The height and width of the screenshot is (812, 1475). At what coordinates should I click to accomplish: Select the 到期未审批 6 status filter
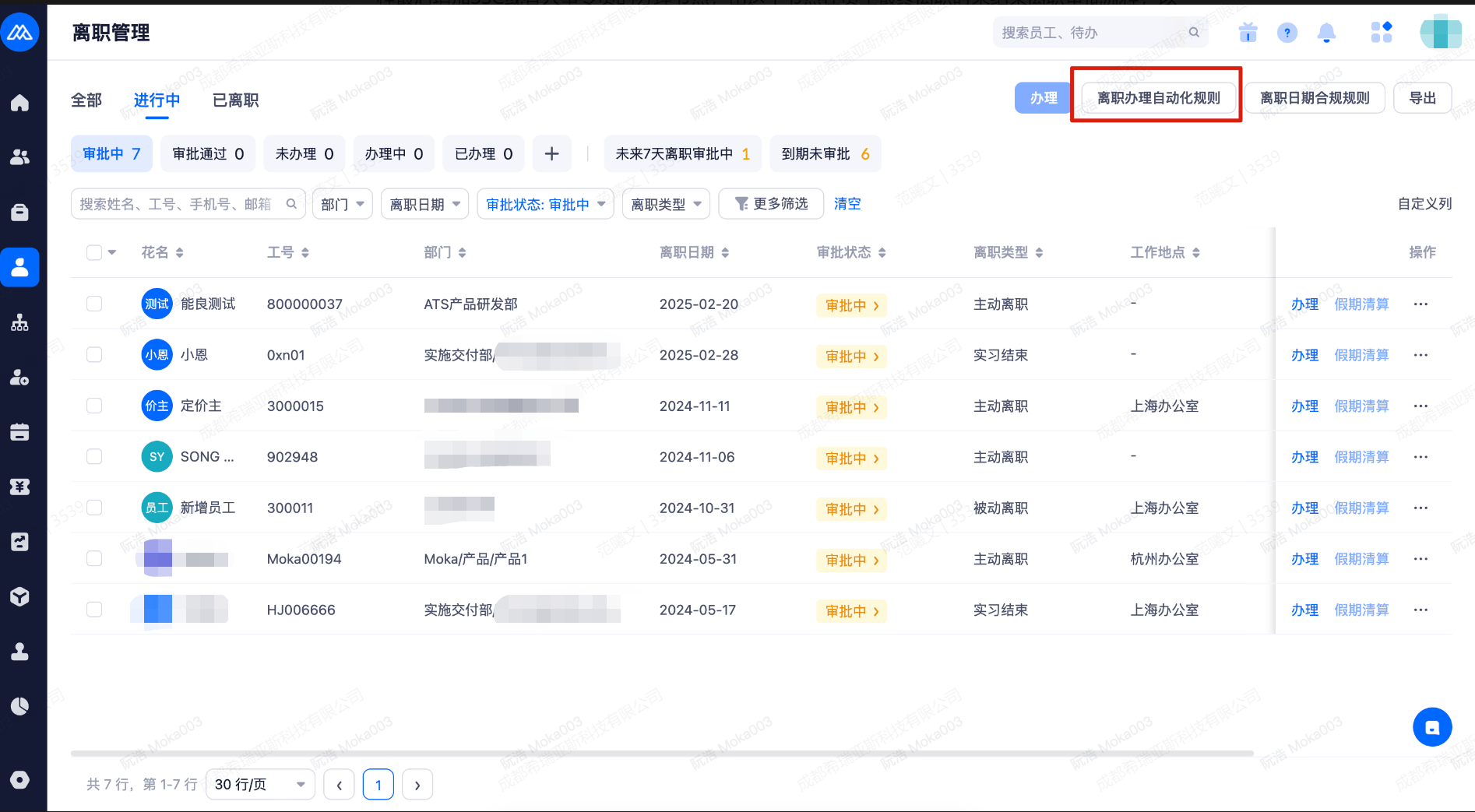pos(826,154)
